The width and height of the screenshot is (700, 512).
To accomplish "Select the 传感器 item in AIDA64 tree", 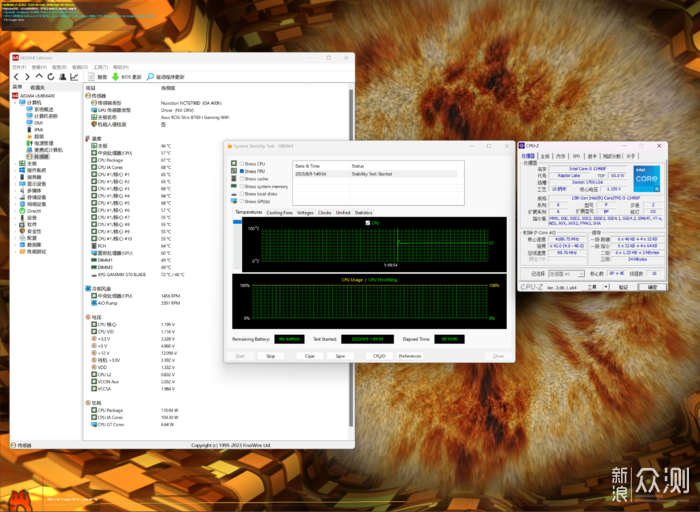I will [41, 157].
